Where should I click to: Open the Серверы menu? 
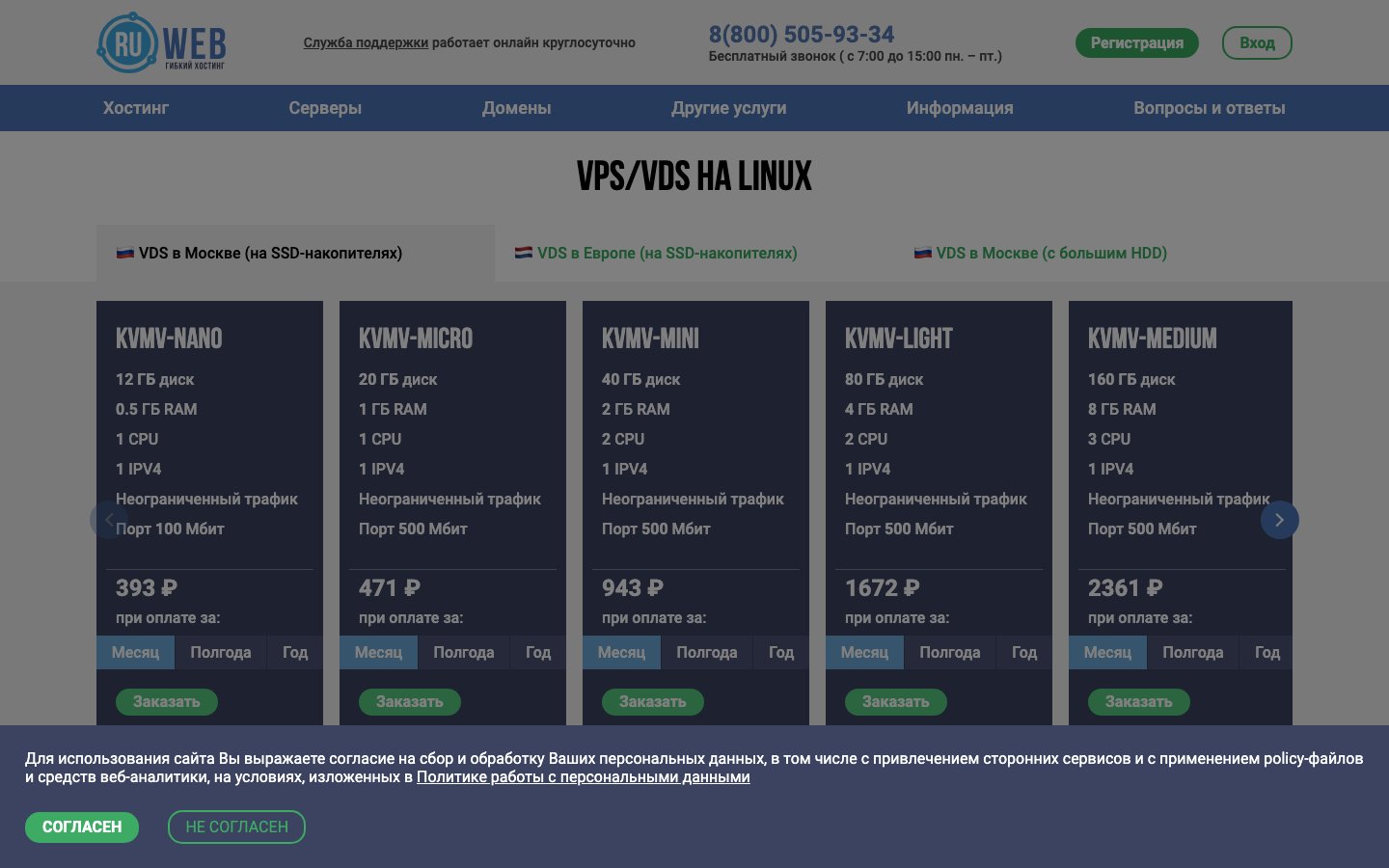325,108
